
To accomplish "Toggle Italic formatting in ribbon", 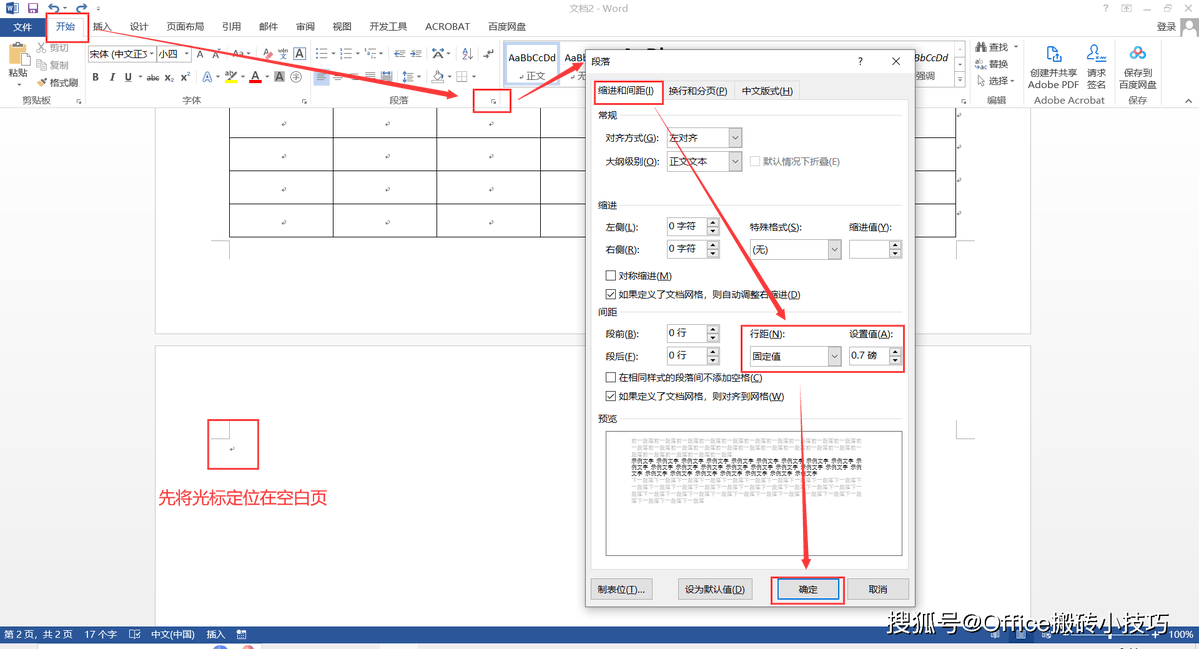I will (112, 76).
